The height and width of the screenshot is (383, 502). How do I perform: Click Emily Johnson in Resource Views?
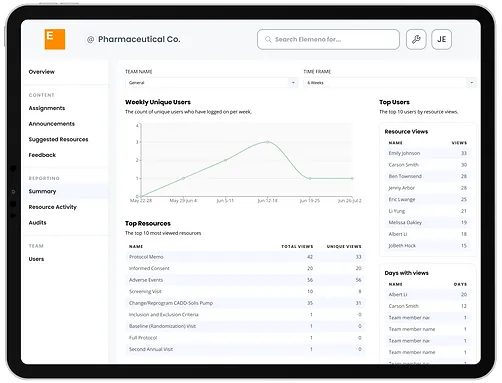[x=404, y=153]
